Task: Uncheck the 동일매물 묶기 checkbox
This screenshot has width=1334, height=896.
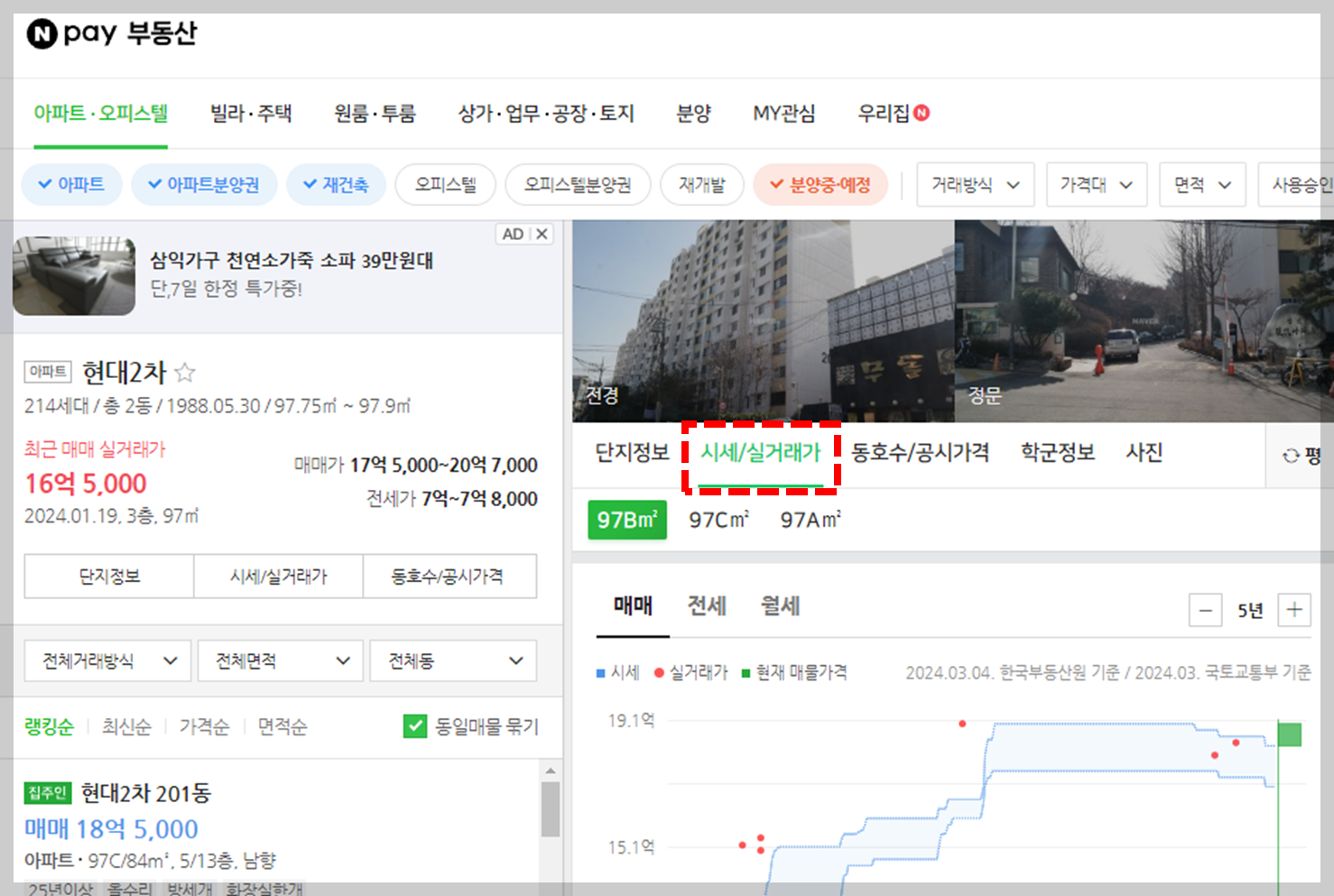Action: pos(415,725)
